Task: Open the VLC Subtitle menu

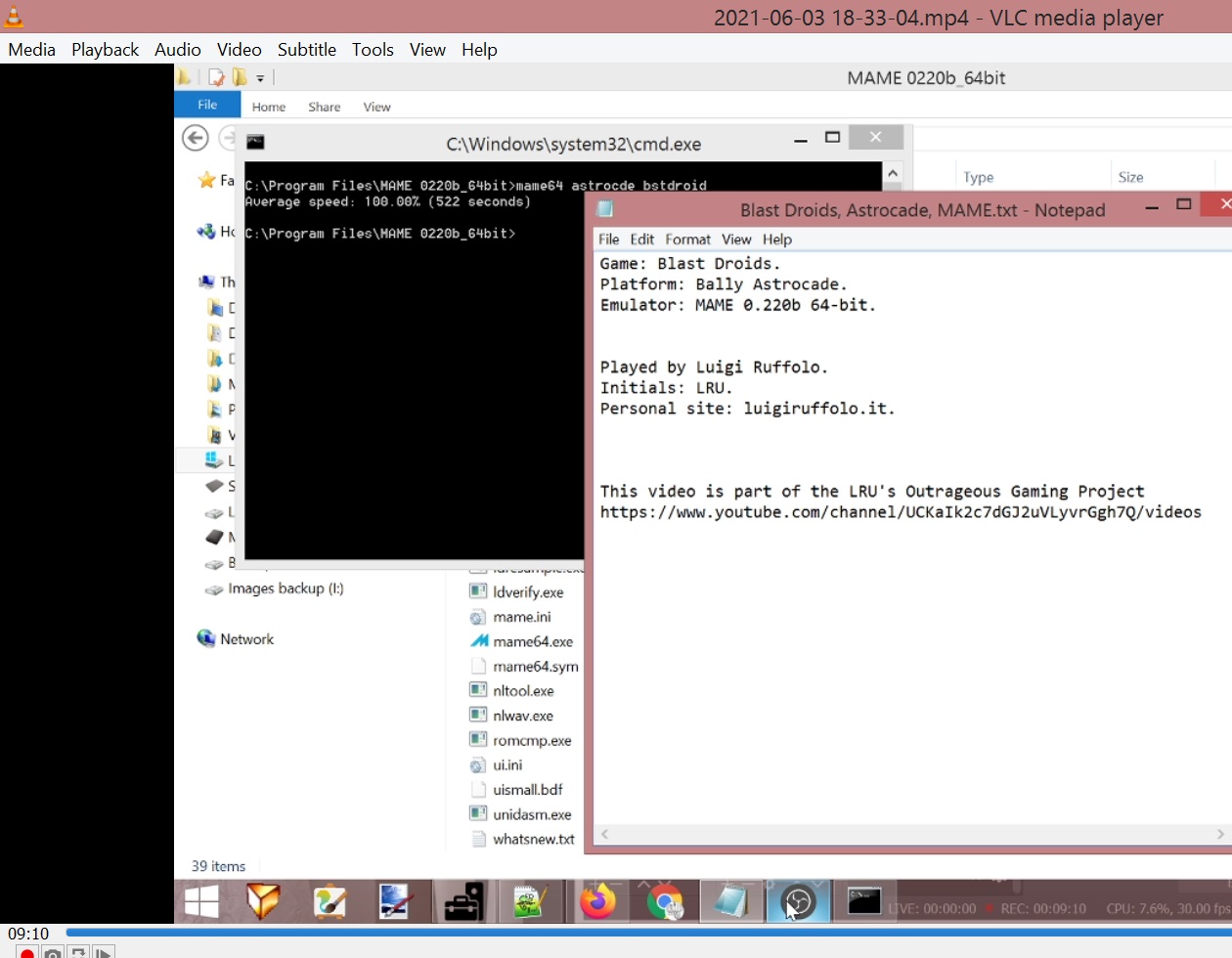Action: [306, 50]
